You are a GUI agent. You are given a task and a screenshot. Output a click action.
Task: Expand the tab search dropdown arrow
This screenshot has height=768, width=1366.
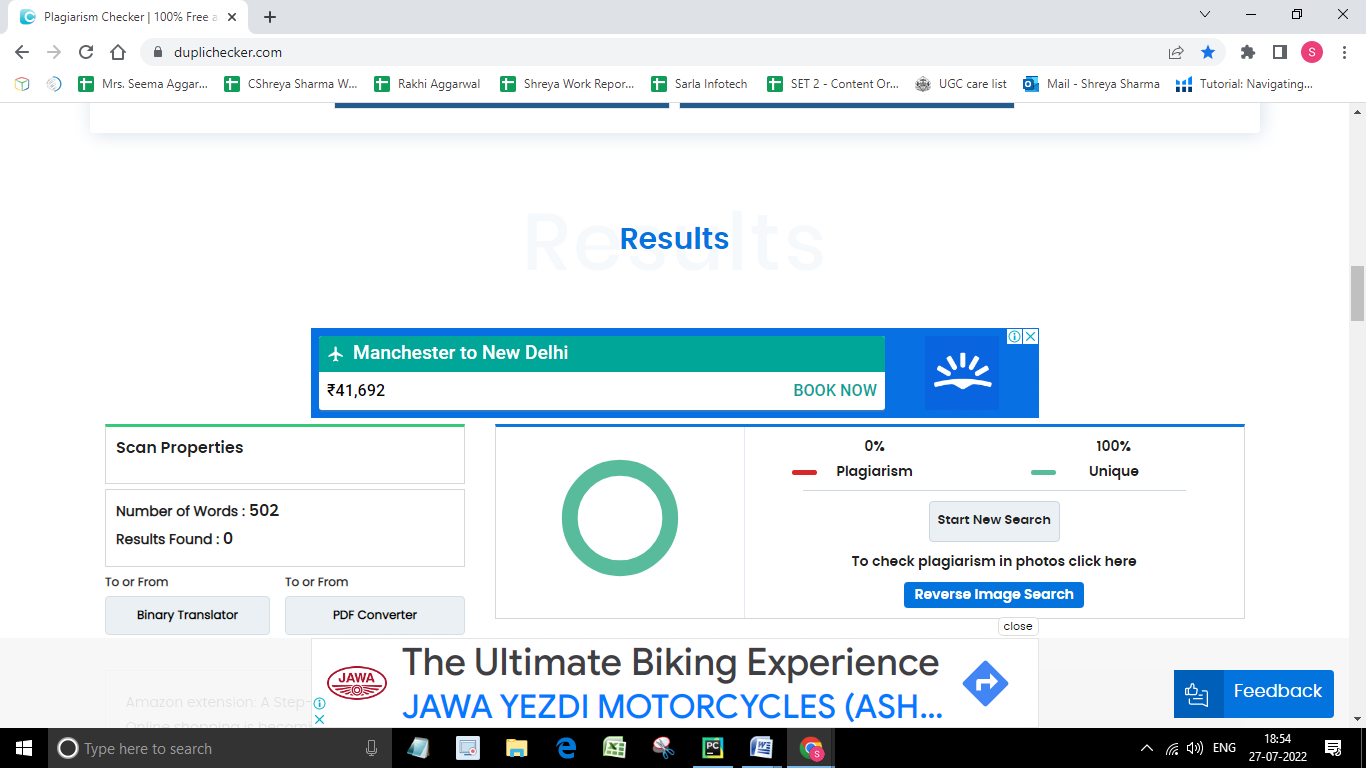coord(1205,15)
